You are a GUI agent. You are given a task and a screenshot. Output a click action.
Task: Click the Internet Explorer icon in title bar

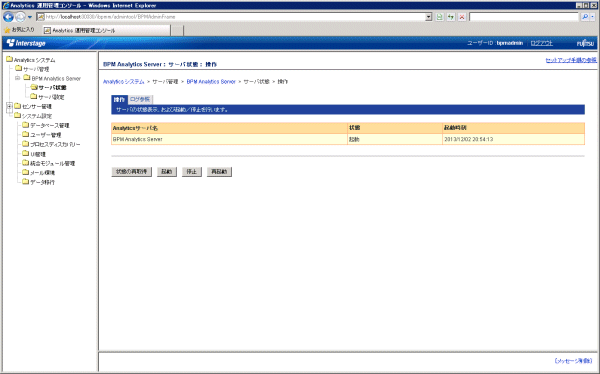pos(6,5)
